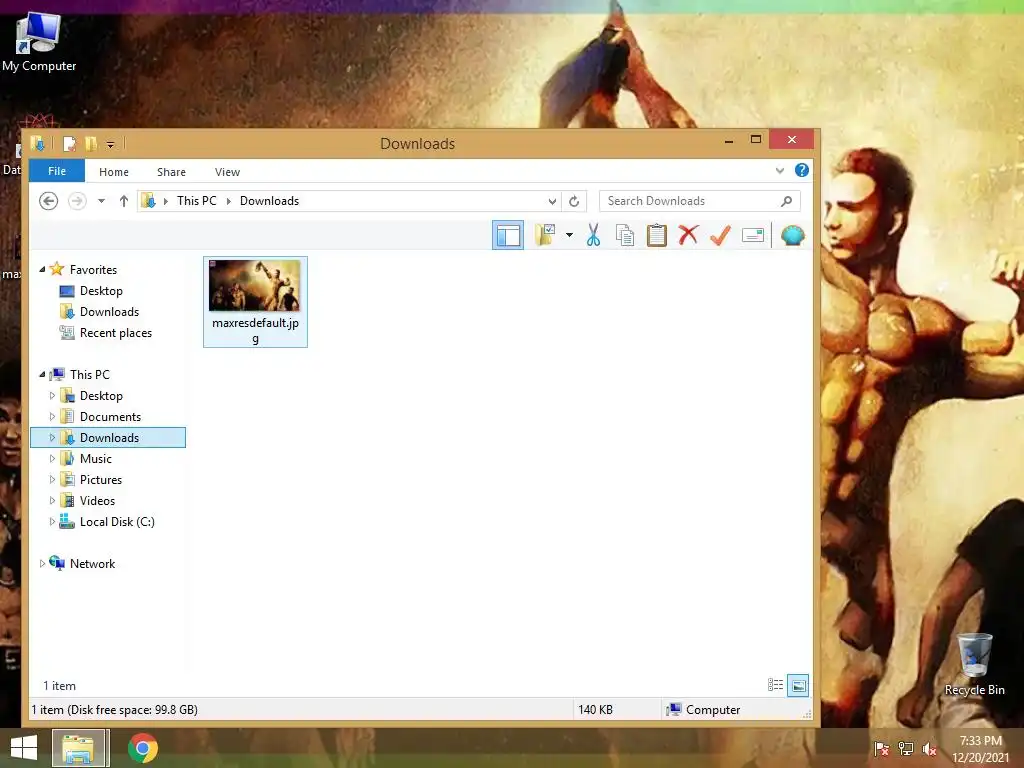The width and height of the screenshot is (1024, 768).
Task: Open Local Disk (C:) in navigation pane
Action: (x=117, y=522)
